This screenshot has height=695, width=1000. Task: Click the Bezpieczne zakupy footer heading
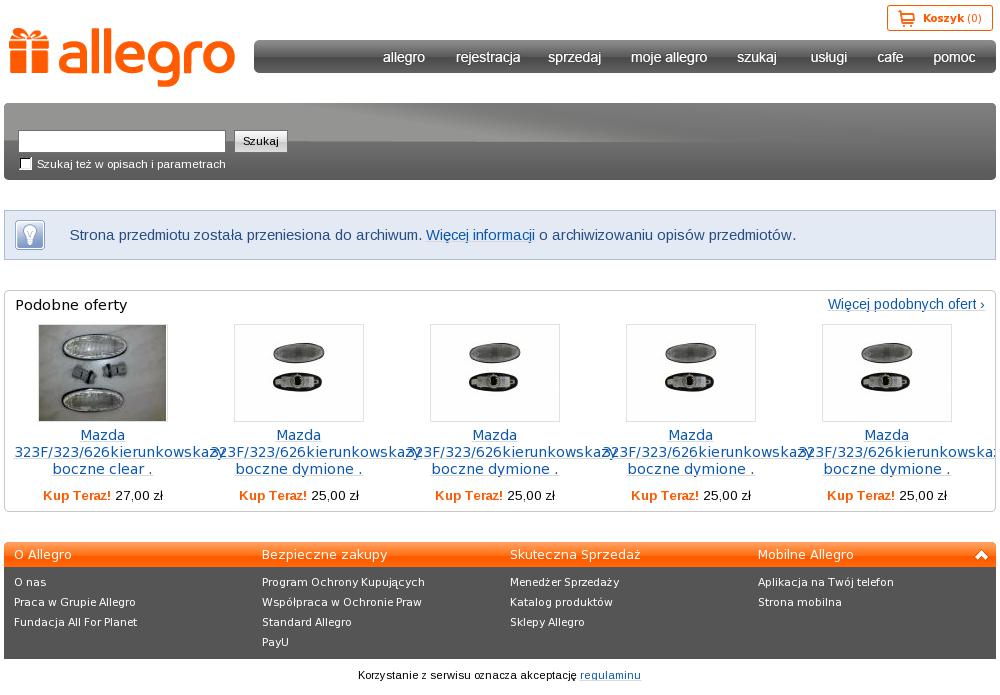click(x=325, y=555)
